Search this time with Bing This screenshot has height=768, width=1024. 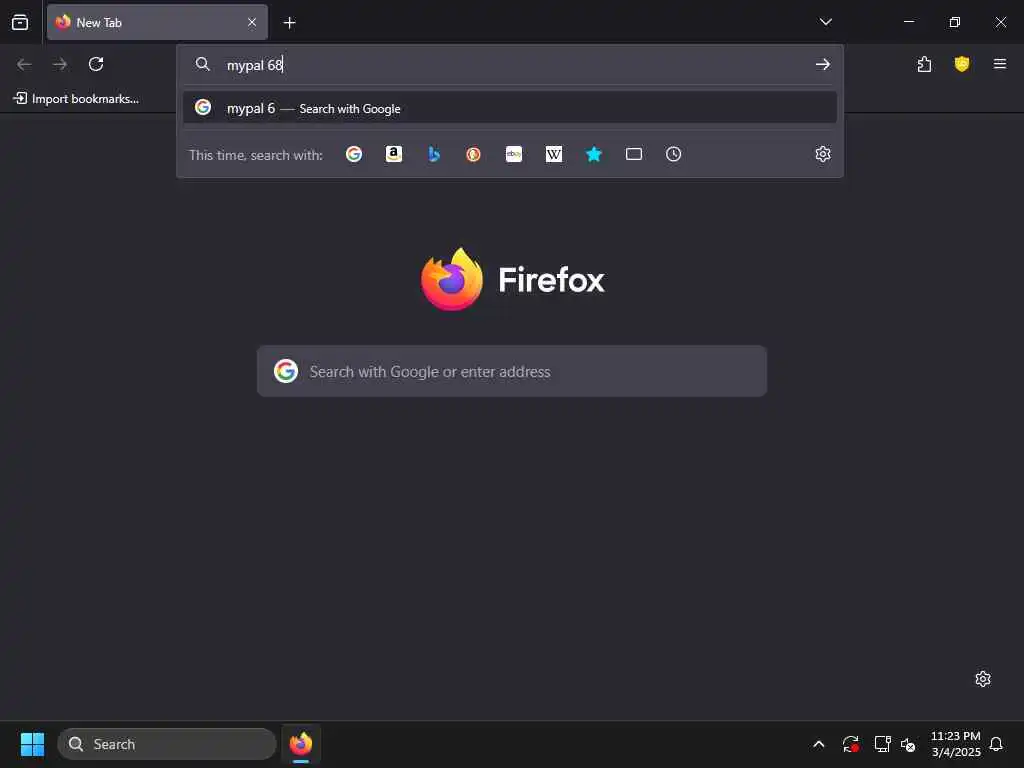[434, 154]
